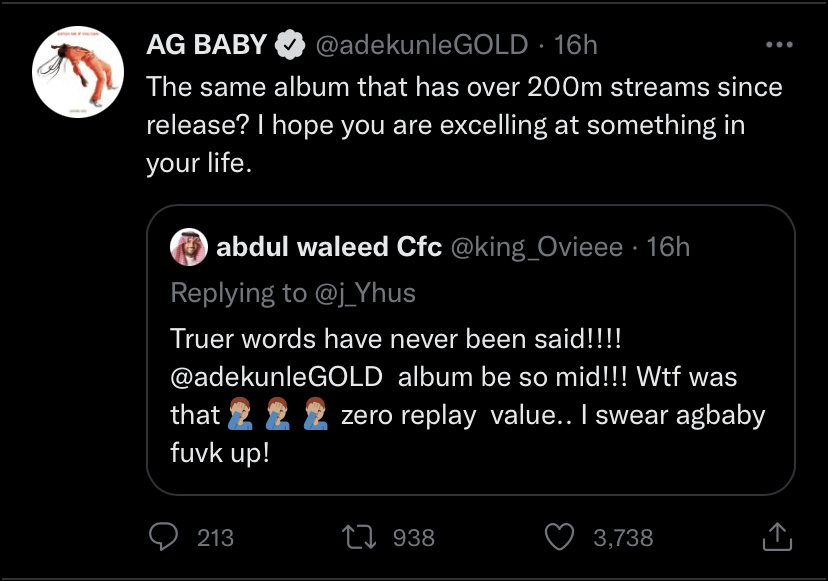Click the 16h timestamp of main tweet

(576, 45)
